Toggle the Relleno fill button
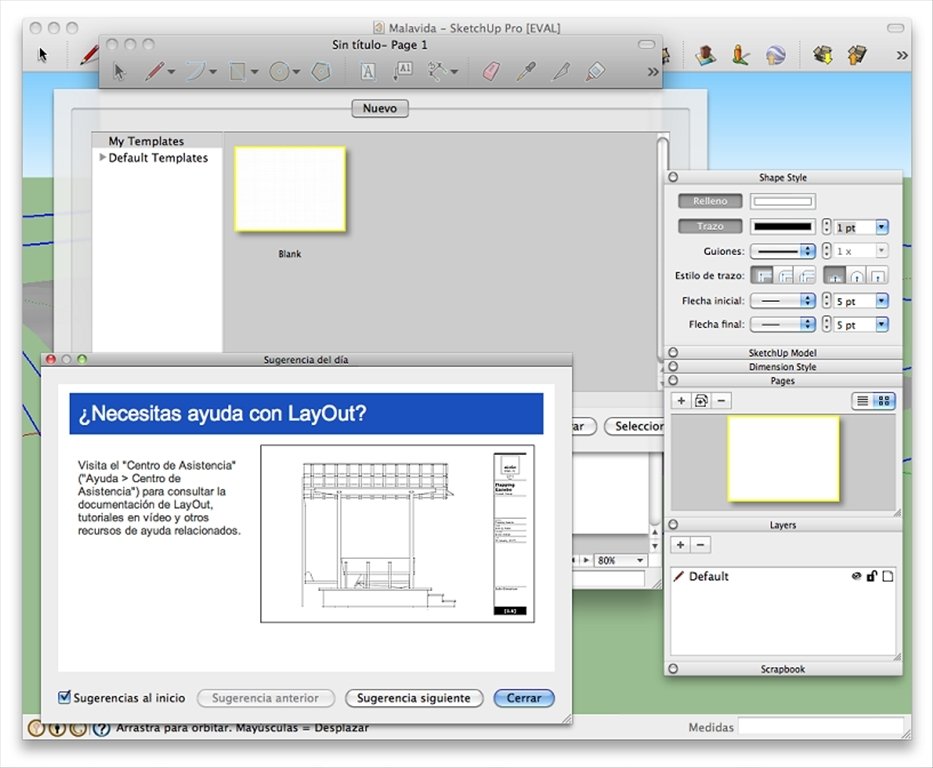This screenshot has height=768, width=933. [x=710, y=201]
